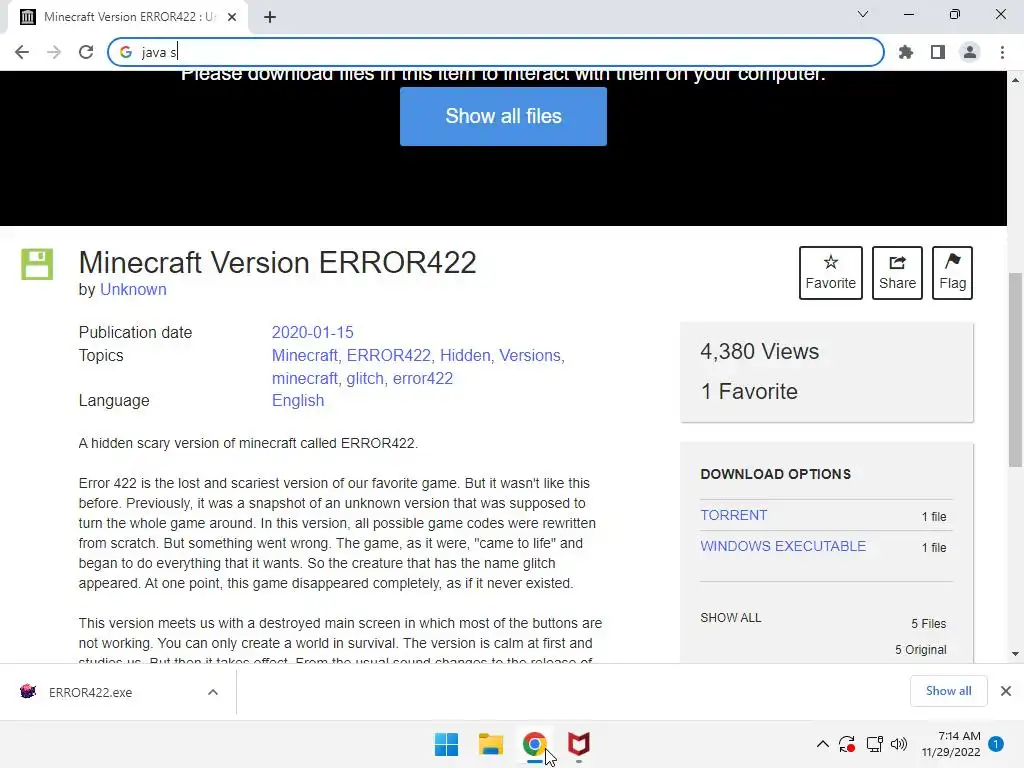Click the page vertical scrollbar thumb
1024x768 pixels.
pyautogui.click(x=1015, y=370)
